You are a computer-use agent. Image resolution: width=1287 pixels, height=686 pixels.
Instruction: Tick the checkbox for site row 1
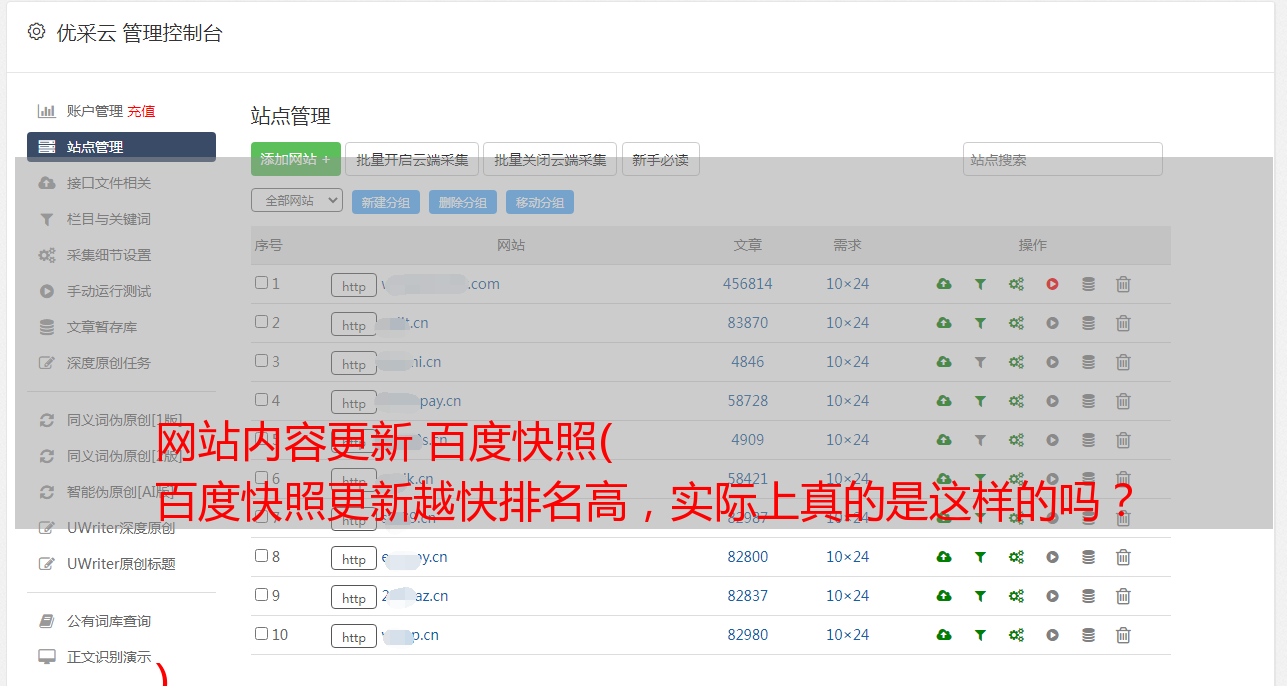(x=261, y=283)
